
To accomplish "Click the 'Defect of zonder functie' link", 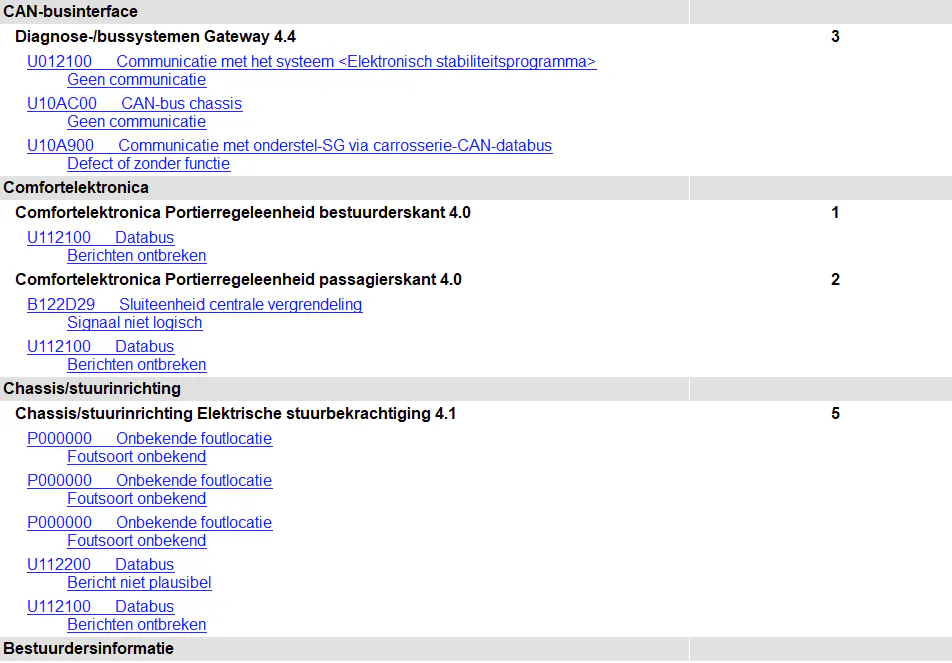I will [148, 164].
